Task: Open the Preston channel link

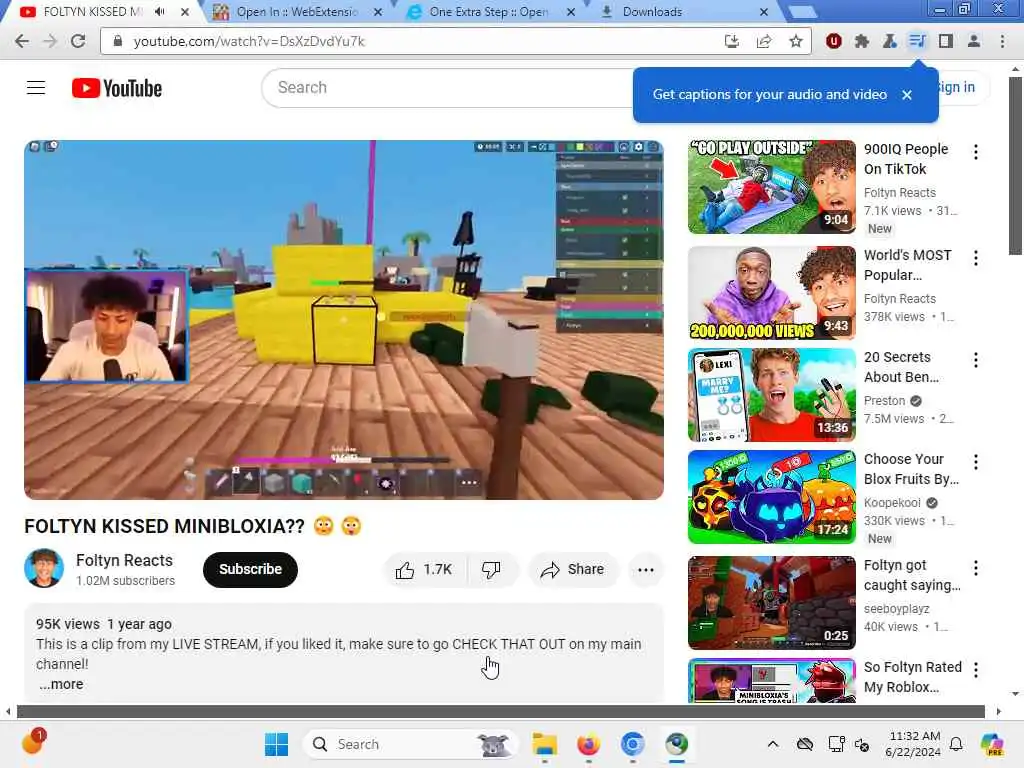Action: coord(884,400)
